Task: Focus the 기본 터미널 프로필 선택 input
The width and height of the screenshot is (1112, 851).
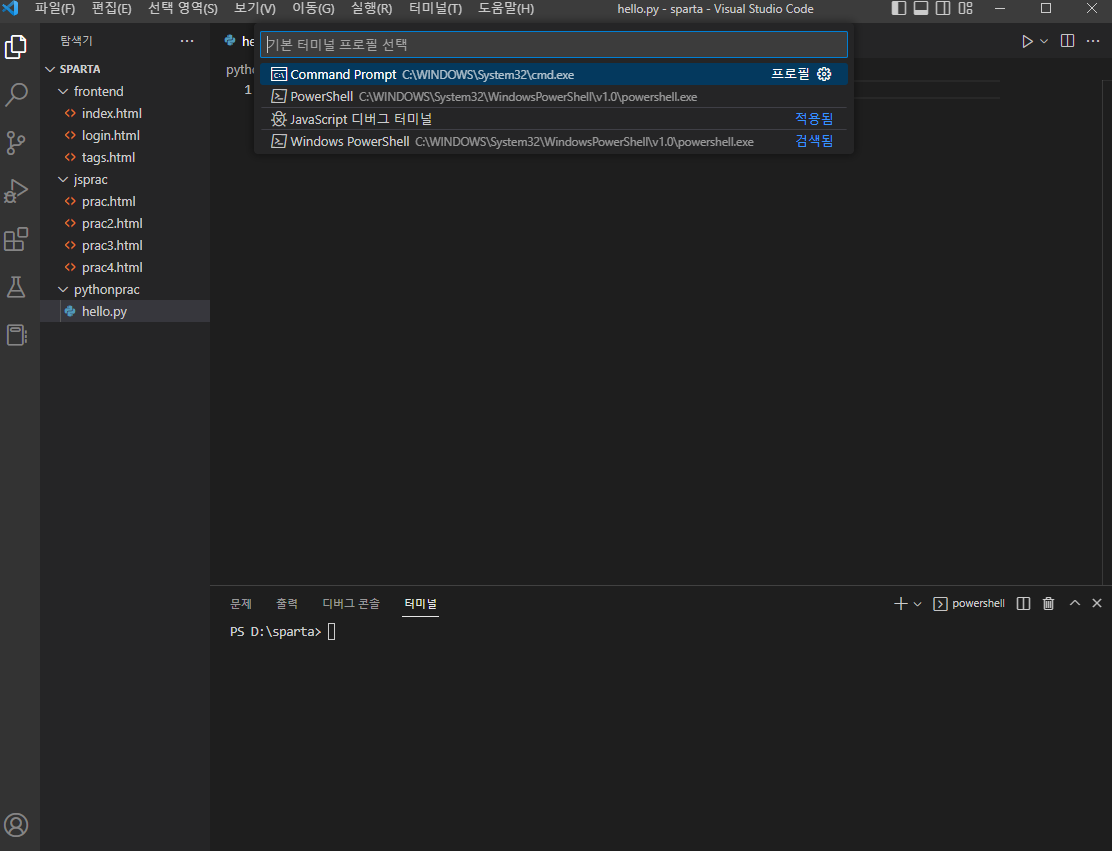Action: pyautogui.click(x=554, y=44)
